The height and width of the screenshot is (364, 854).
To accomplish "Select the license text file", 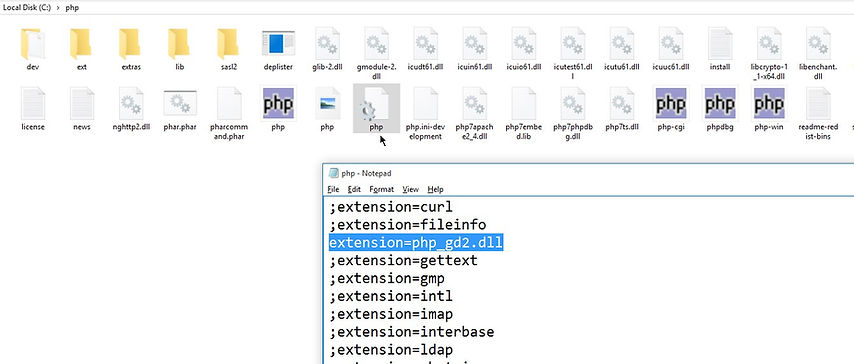I will tap(33, 110).
